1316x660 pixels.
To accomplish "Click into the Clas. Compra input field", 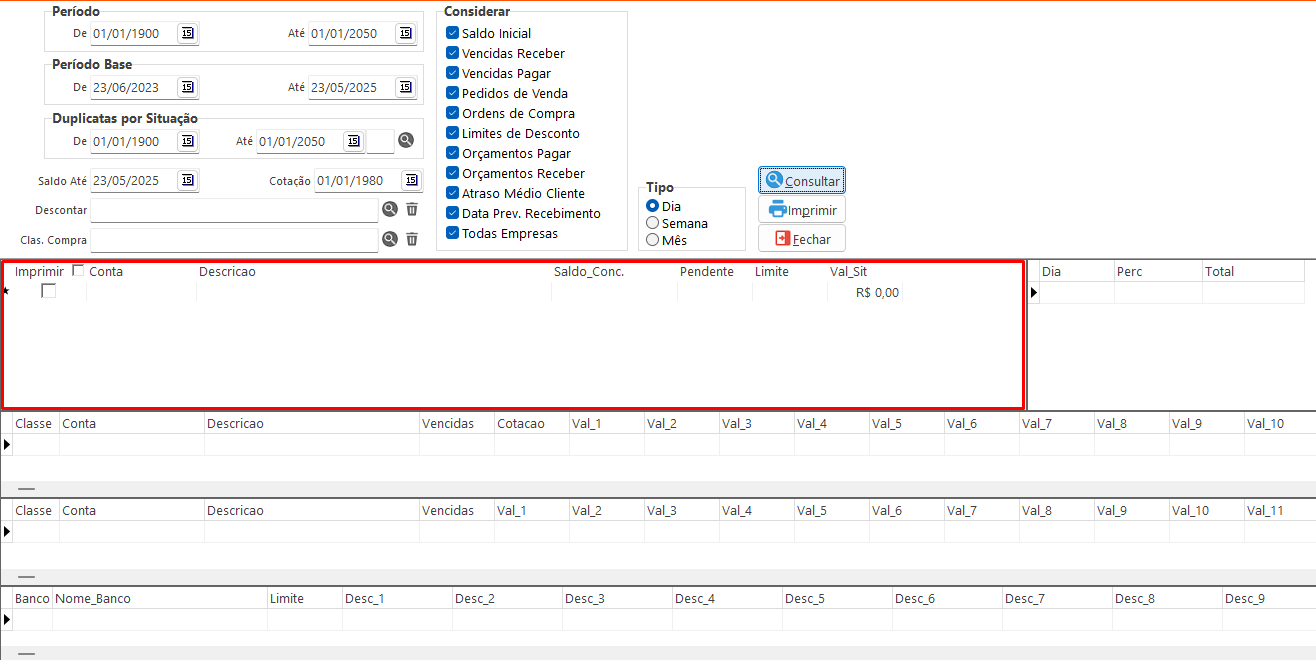I will 234,240.
